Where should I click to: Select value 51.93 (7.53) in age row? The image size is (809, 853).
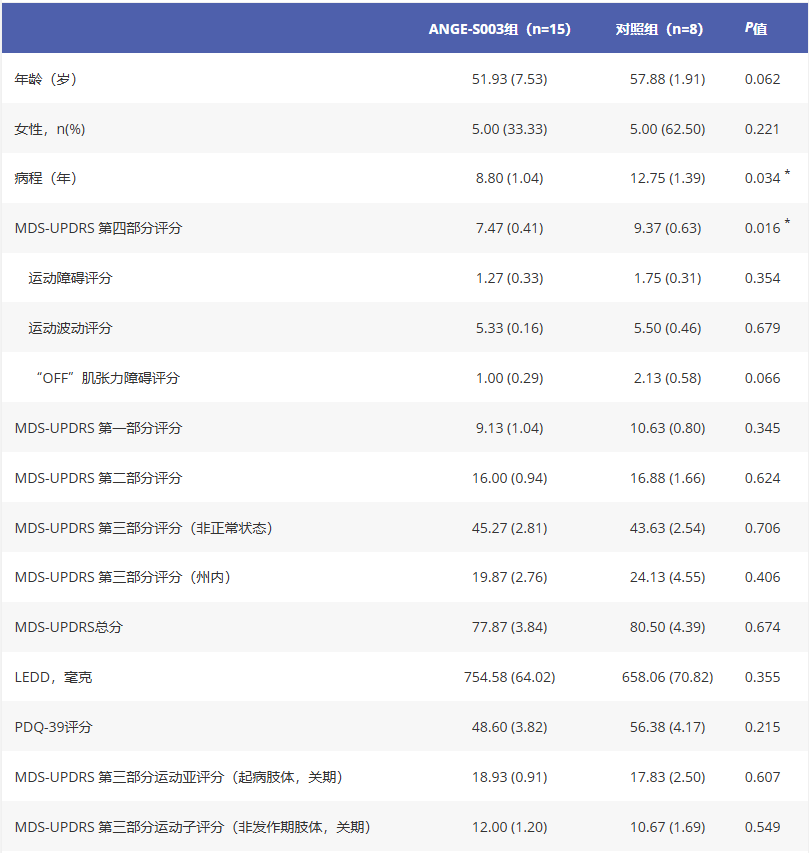pos(510,79)
